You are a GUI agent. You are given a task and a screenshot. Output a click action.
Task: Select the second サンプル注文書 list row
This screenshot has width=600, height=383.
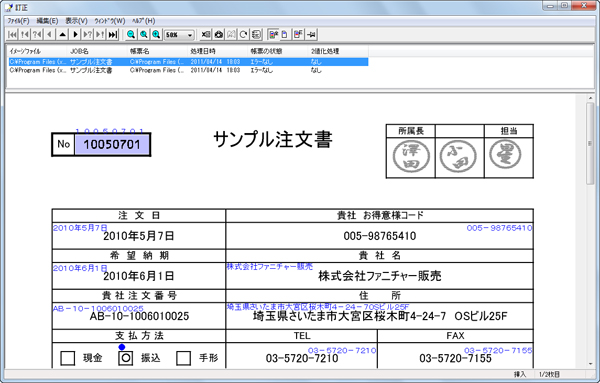pyautogui.click(x=188, y=70)
